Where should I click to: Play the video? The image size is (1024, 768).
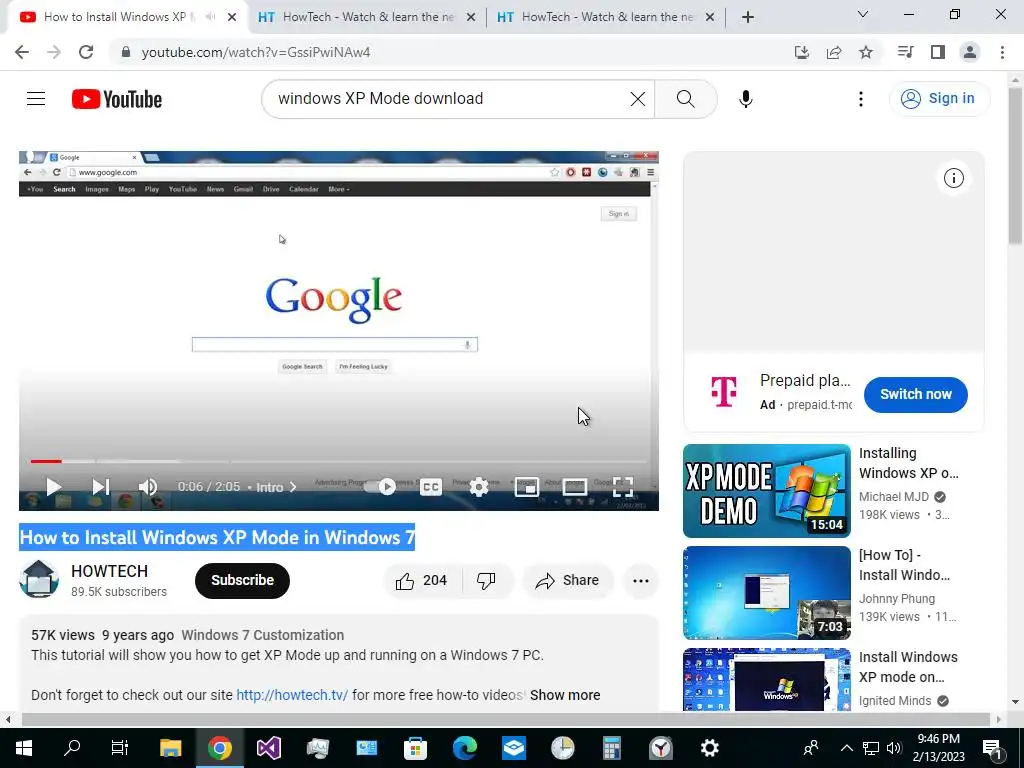54,487
